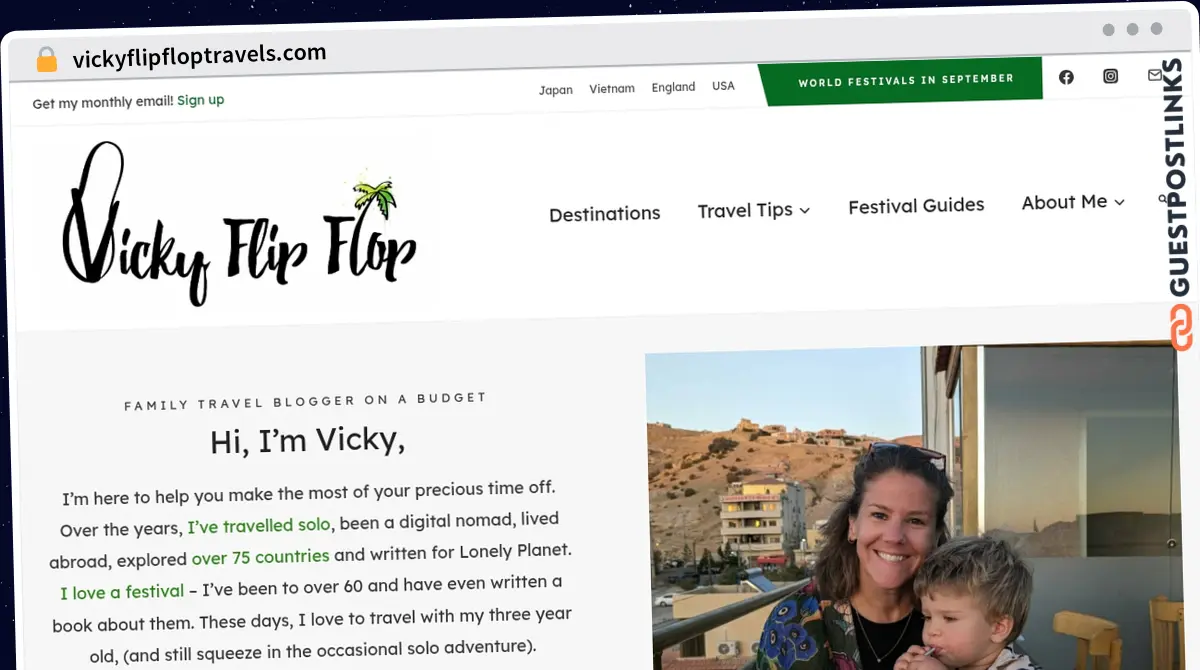Open the "over 75 countries" link
The image size is (1200, 670).
(x=260, y=557)
